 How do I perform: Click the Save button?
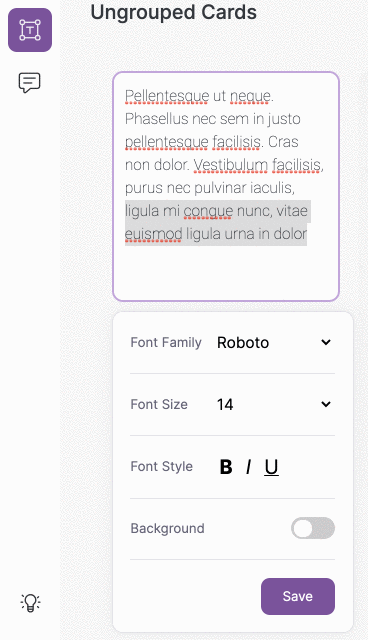pos(298,596)
